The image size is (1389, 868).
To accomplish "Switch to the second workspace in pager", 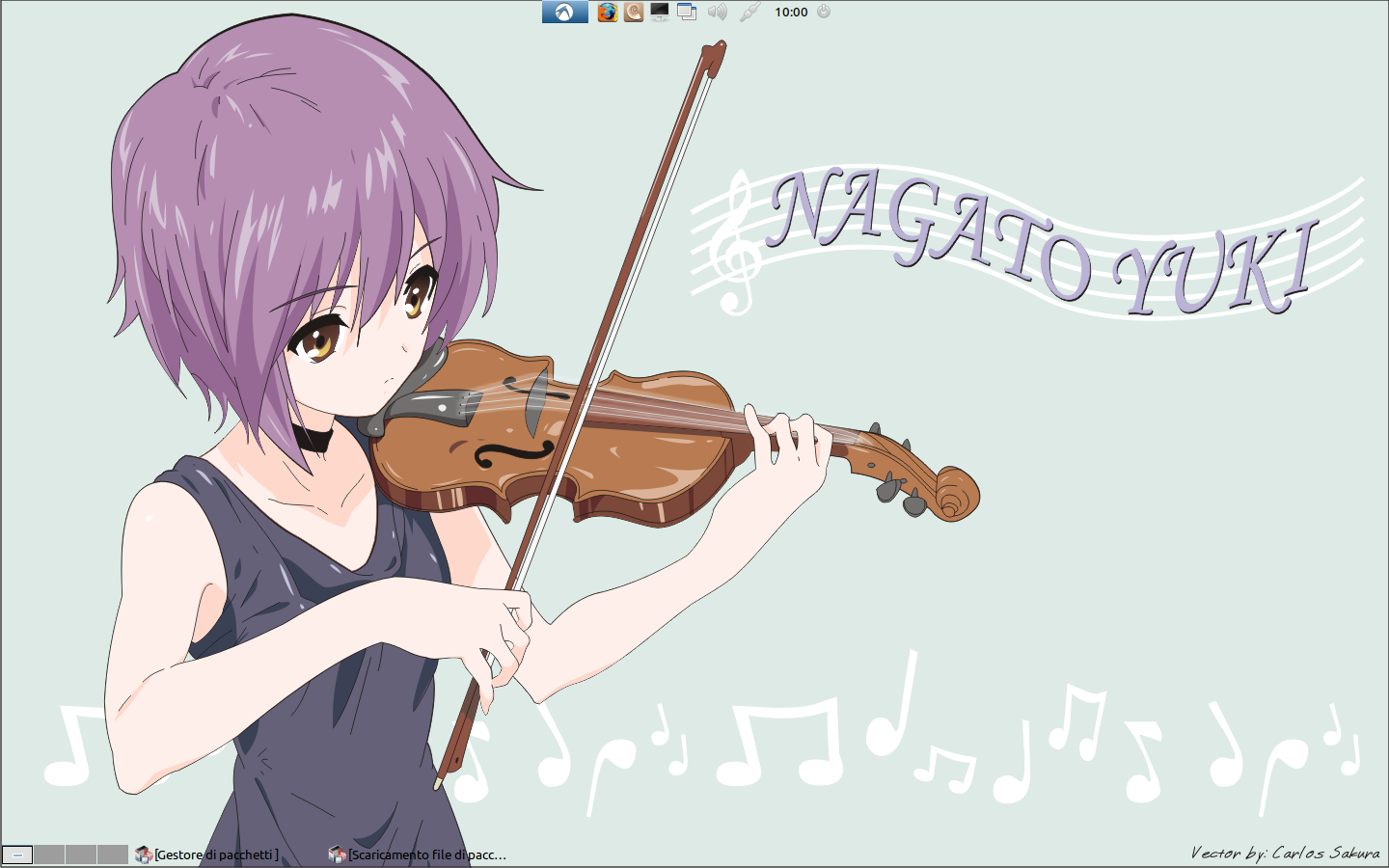I will coord(49,854).
